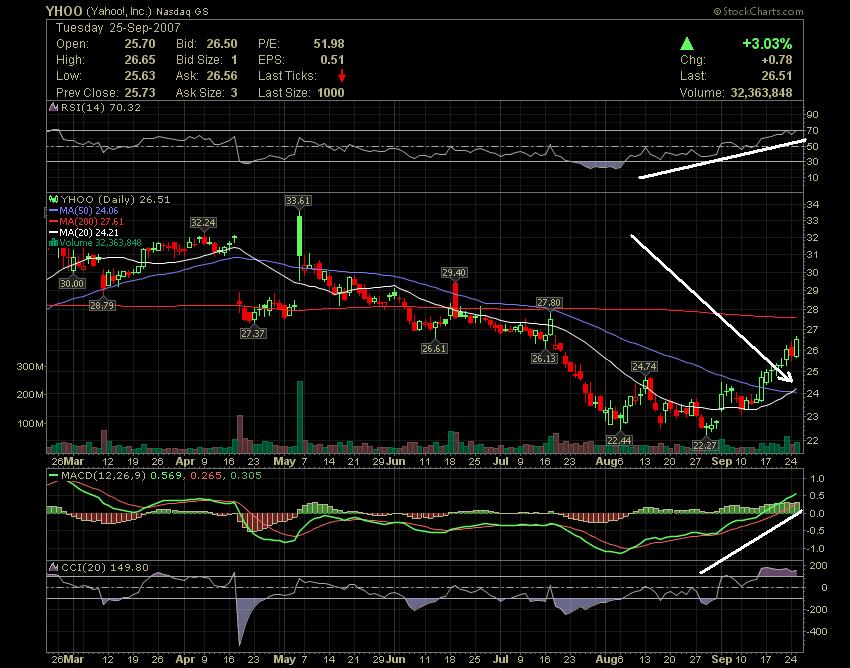
Task: Click the Open value 25.70
Action: (140, 44)
